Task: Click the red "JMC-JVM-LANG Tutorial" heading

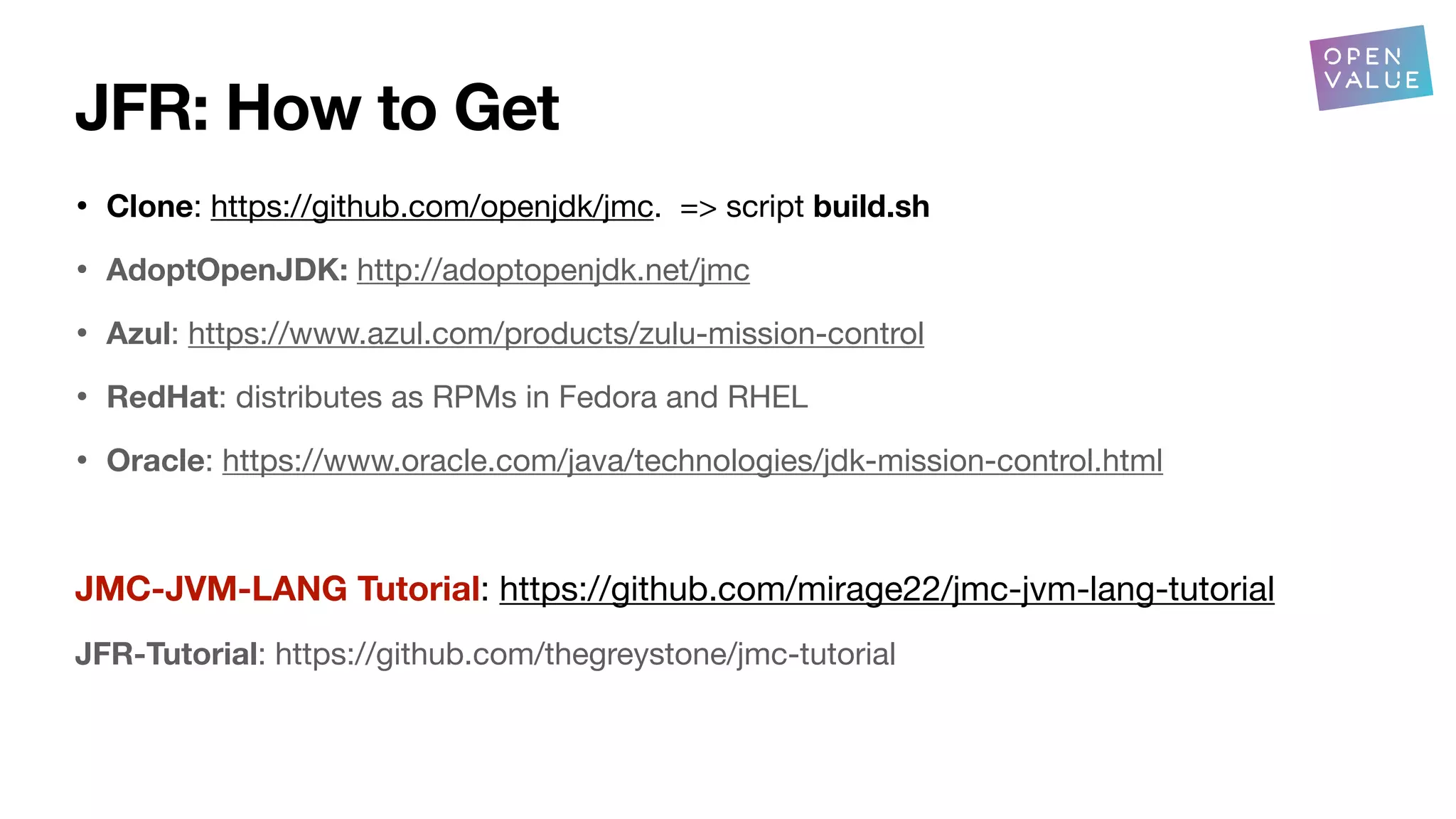Action: (x=277, y=589)
